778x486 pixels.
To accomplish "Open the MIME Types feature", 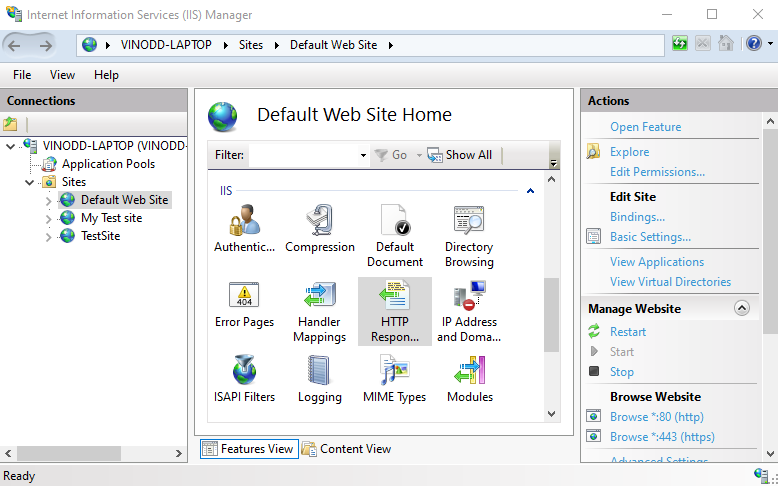I will (394, 370).
